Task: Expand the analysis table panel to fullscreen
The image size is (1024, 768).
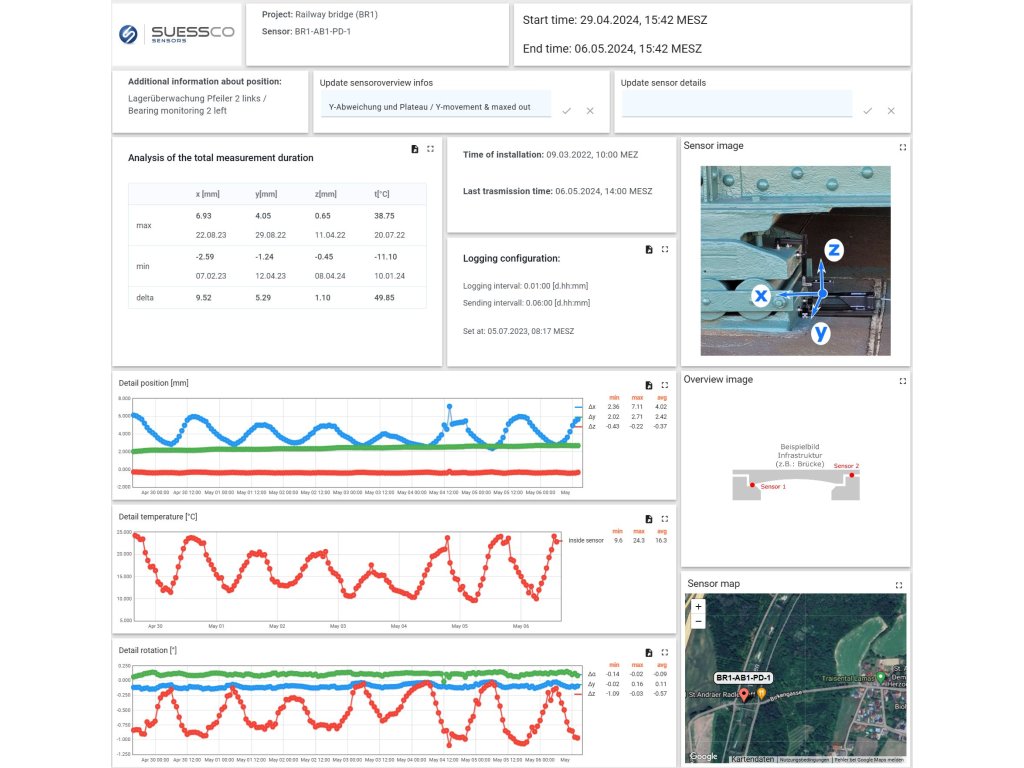Action: click(430, 149)
